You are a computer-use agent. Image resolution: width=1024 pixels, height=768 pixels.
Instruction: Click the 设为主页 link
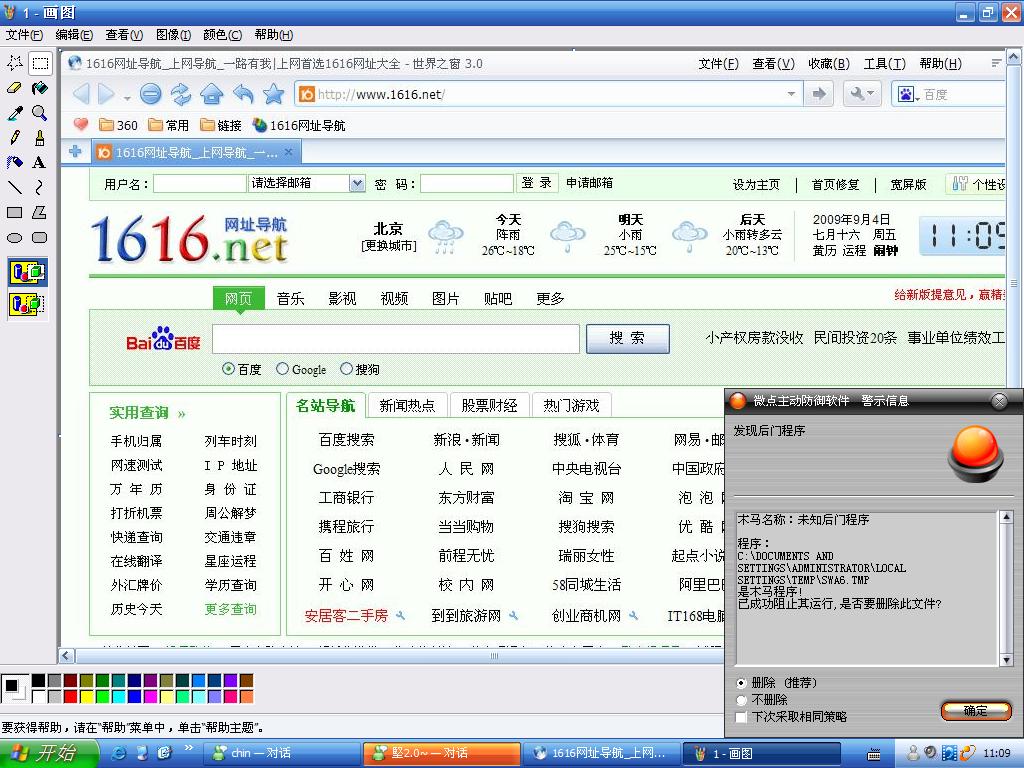[x=756, y=185]
